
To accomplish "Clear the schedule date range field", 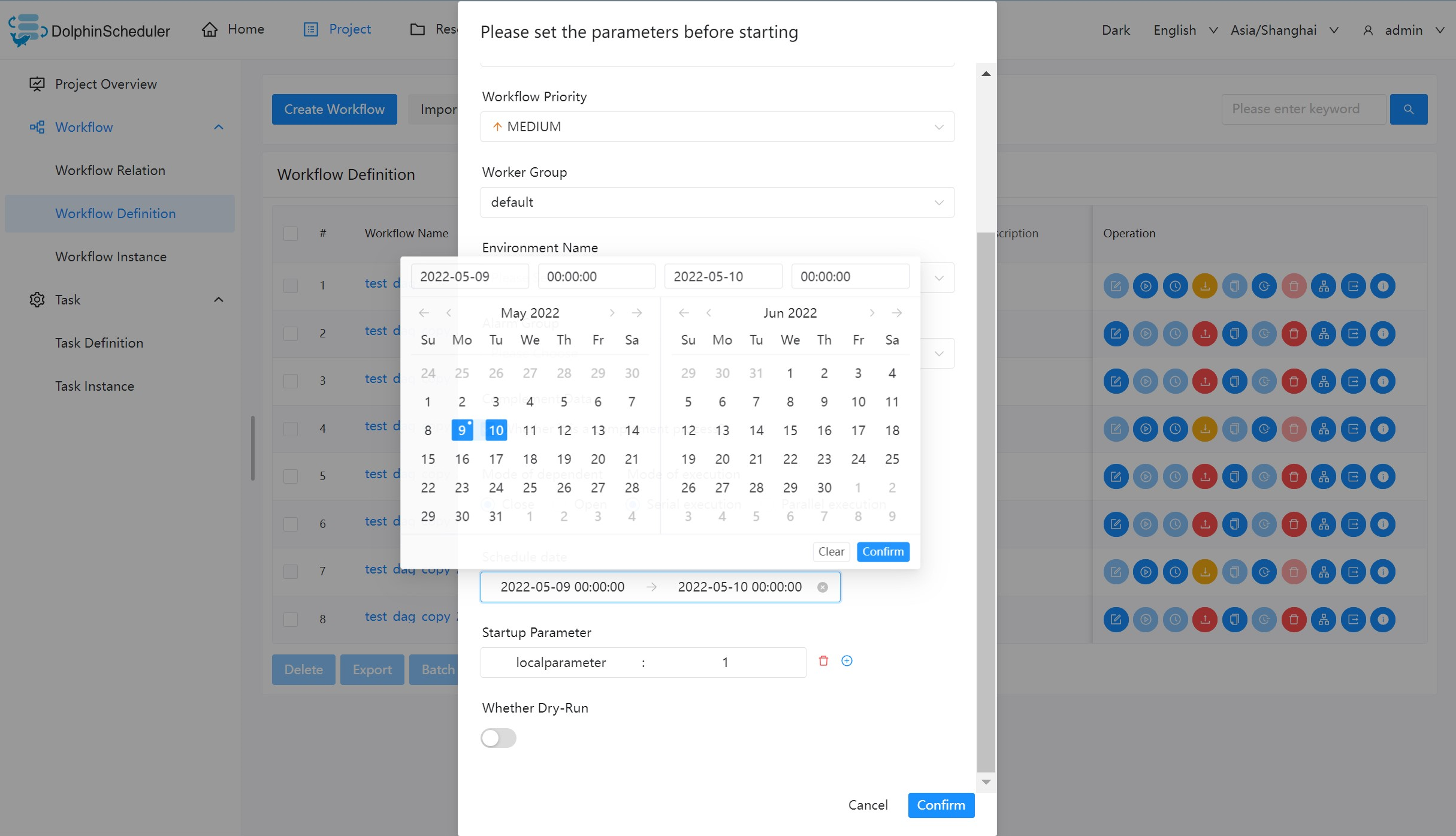I will pos(823,587).
